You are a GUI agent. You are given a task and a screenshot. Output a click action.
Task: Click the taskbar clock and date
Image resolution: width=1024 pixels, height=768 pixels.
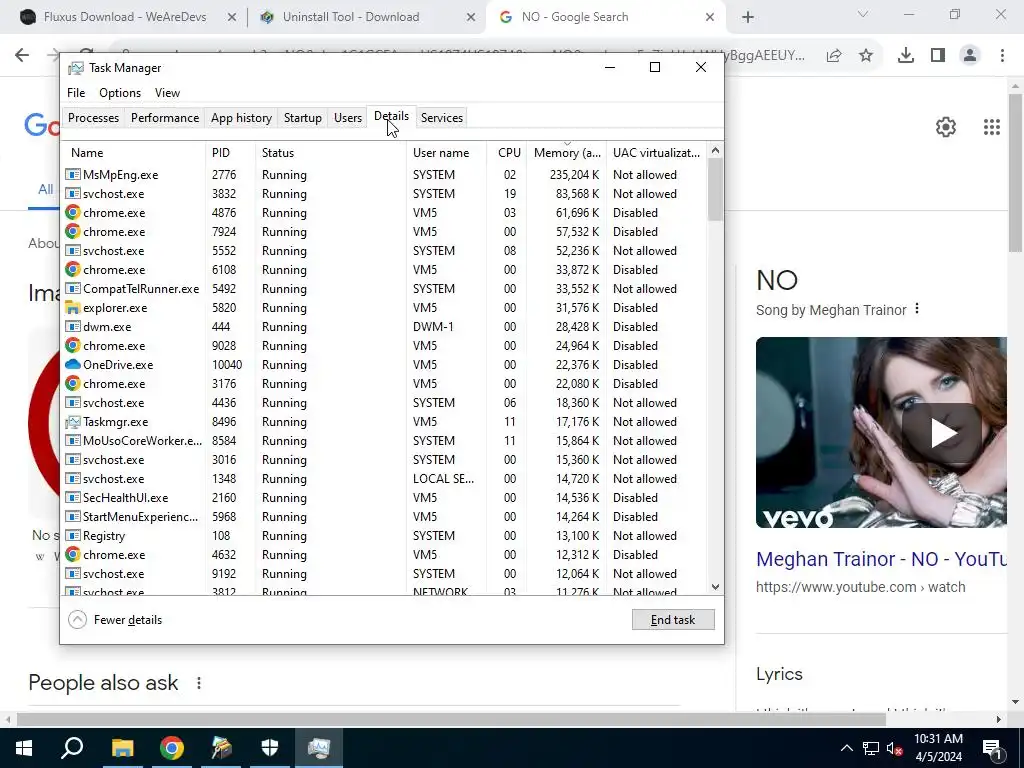click(x=938, y=748)
